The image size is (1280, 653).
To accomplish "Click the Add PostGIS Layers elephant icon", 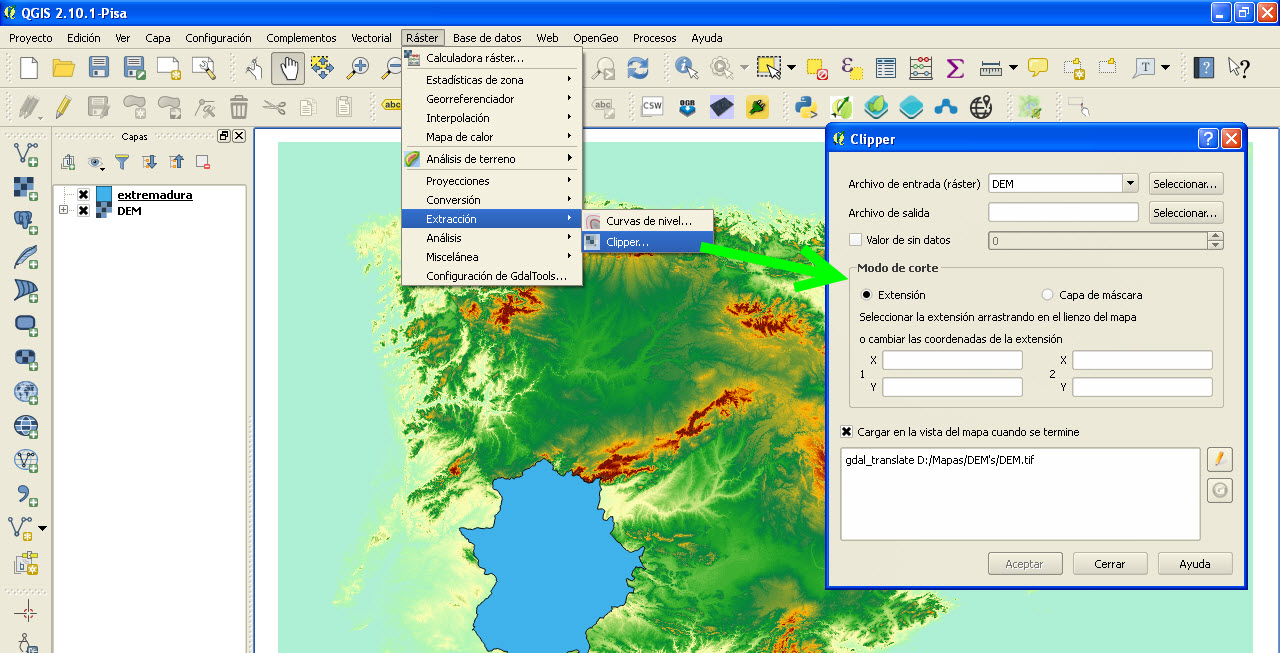I will tap(25, 222).
